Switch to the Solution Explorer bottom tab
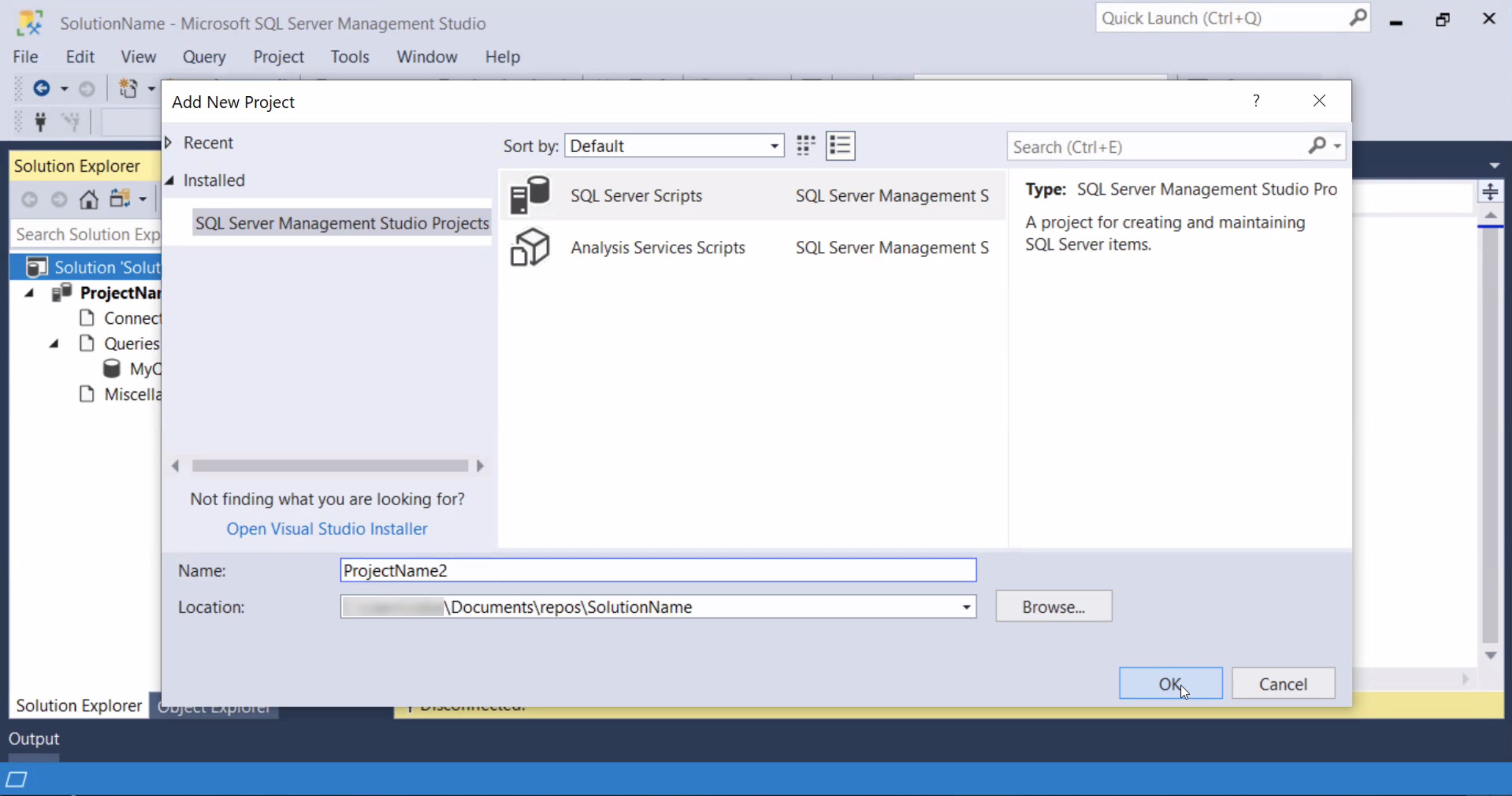The image size is (1512, 796). 79,705
